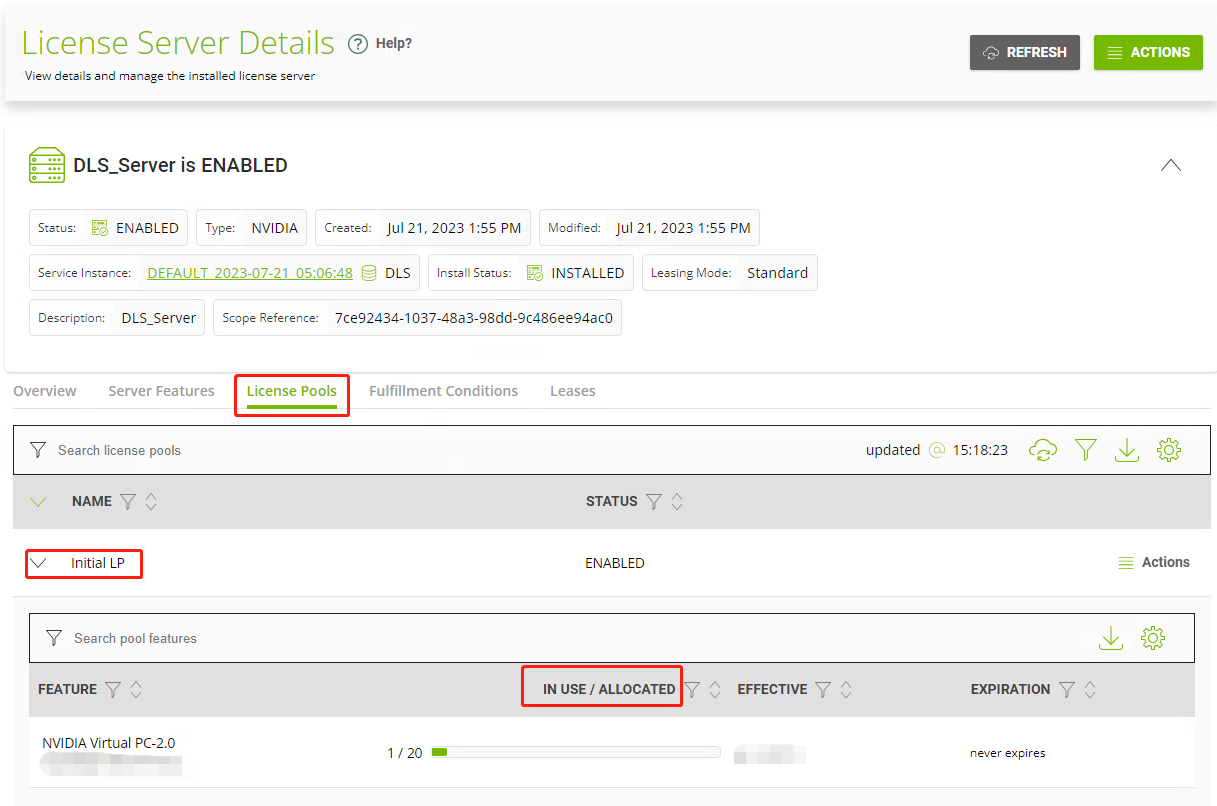Click the Modified Jul 21, 2023 1:55 PM value
Viewport: 1217px width, 806px height.
click(x=683, y=228)
